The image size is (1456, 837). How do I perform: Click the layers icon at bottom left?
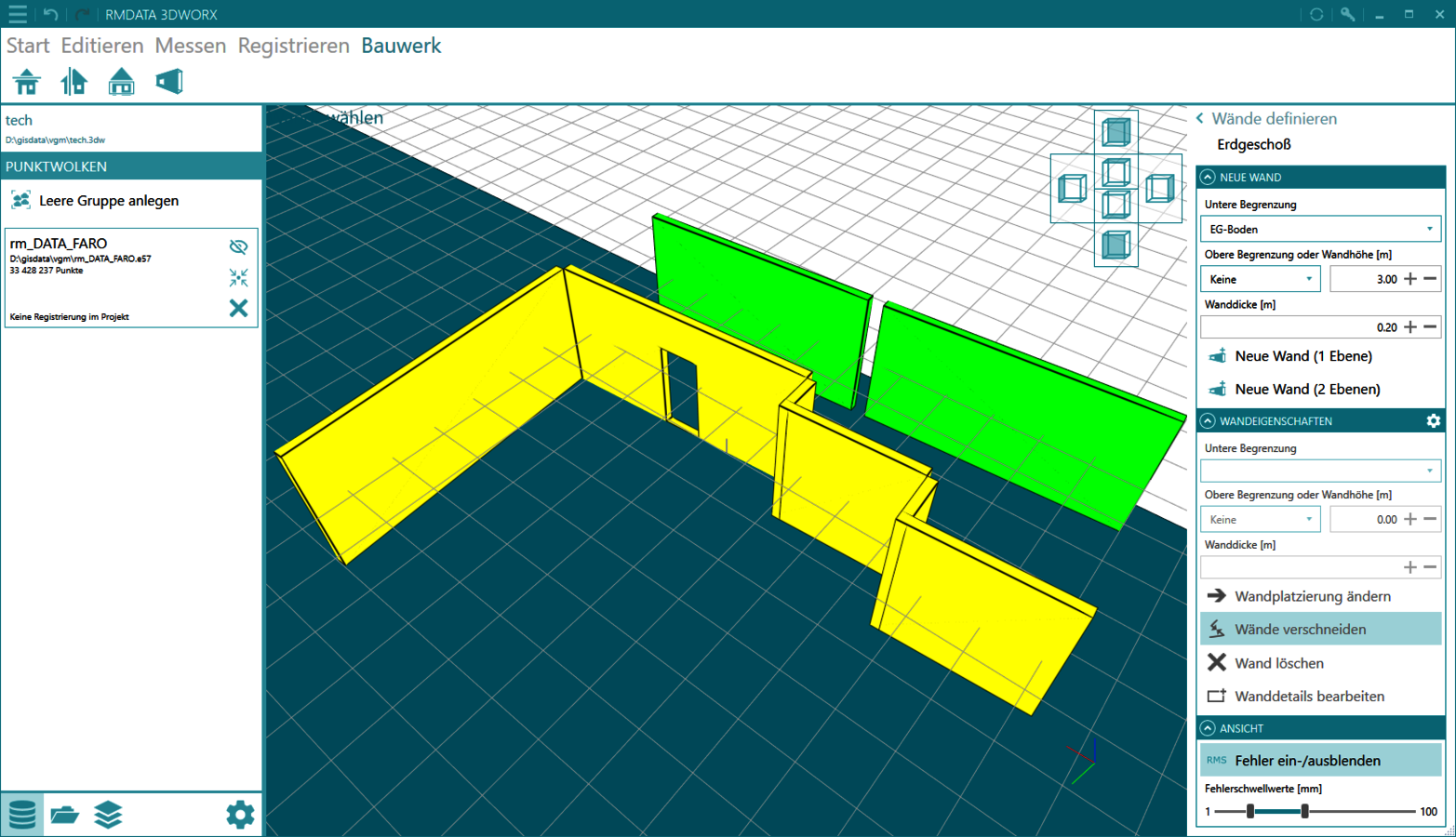(108, 815)
